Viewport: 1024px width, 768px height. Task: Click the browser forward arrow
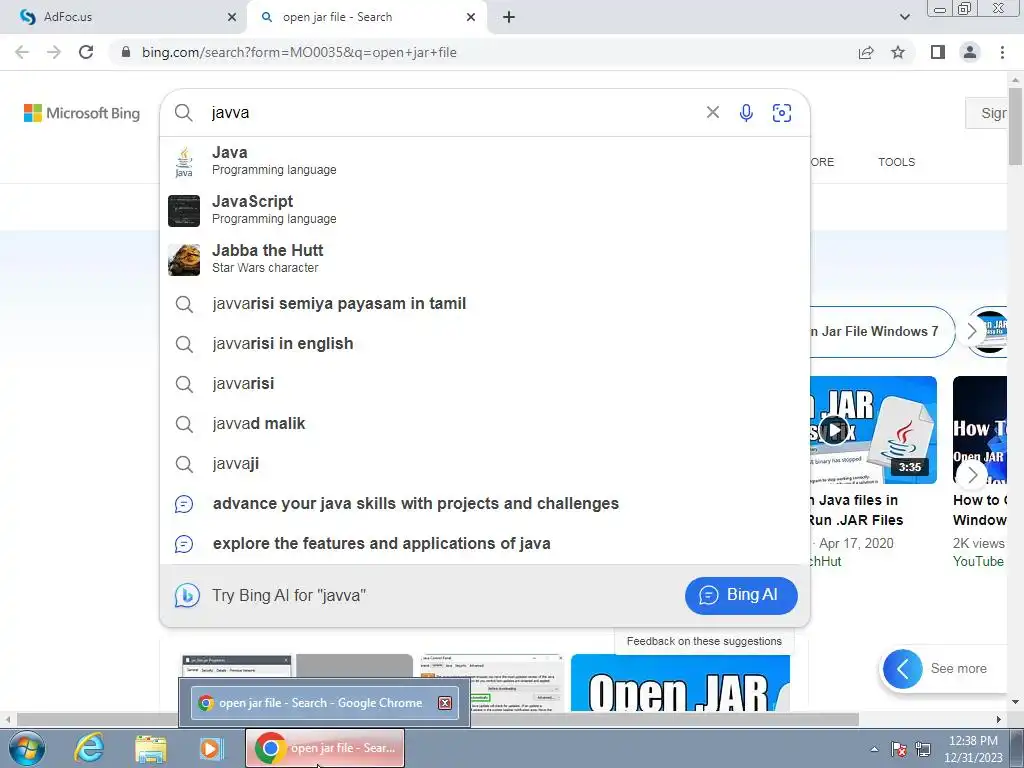[54, 52]
